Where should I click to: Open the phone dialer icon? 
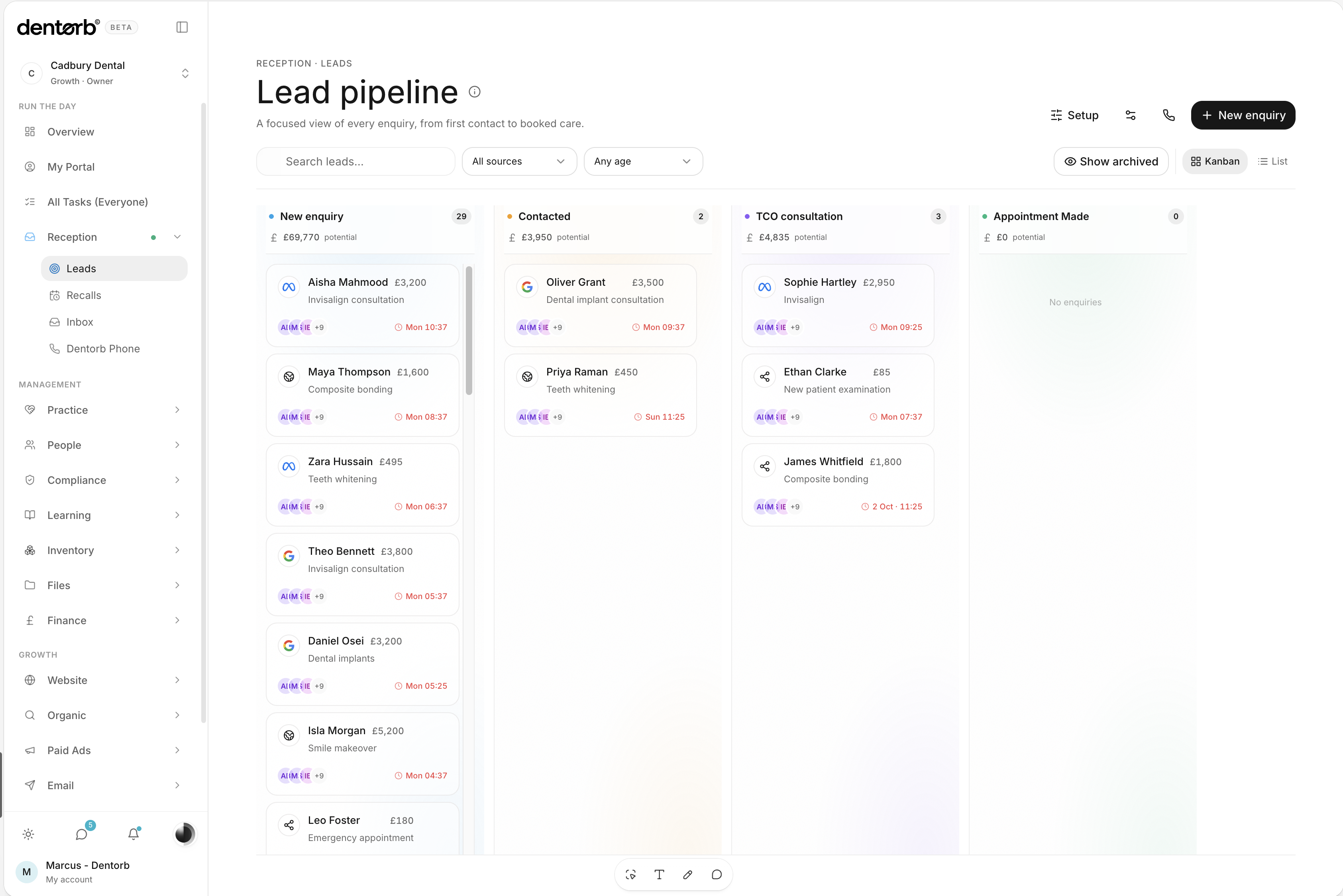pos(1168,115)
